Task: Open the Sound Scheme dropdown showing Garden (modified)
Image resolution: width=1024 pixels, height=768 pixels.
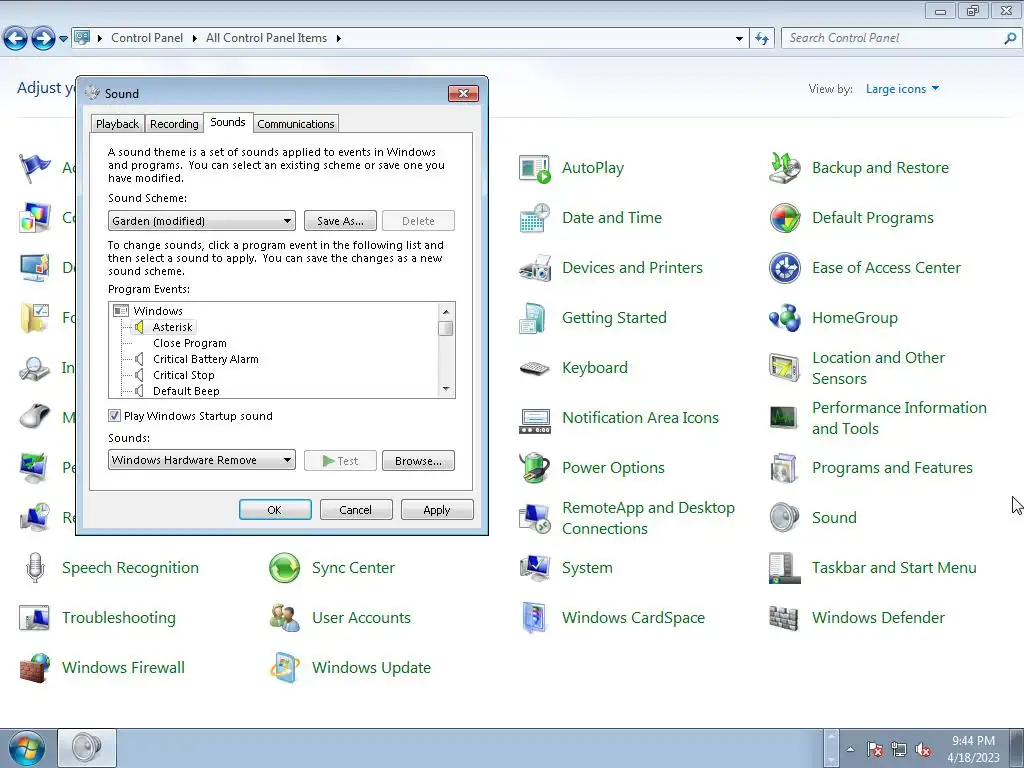Action: [x=201, y=221]
